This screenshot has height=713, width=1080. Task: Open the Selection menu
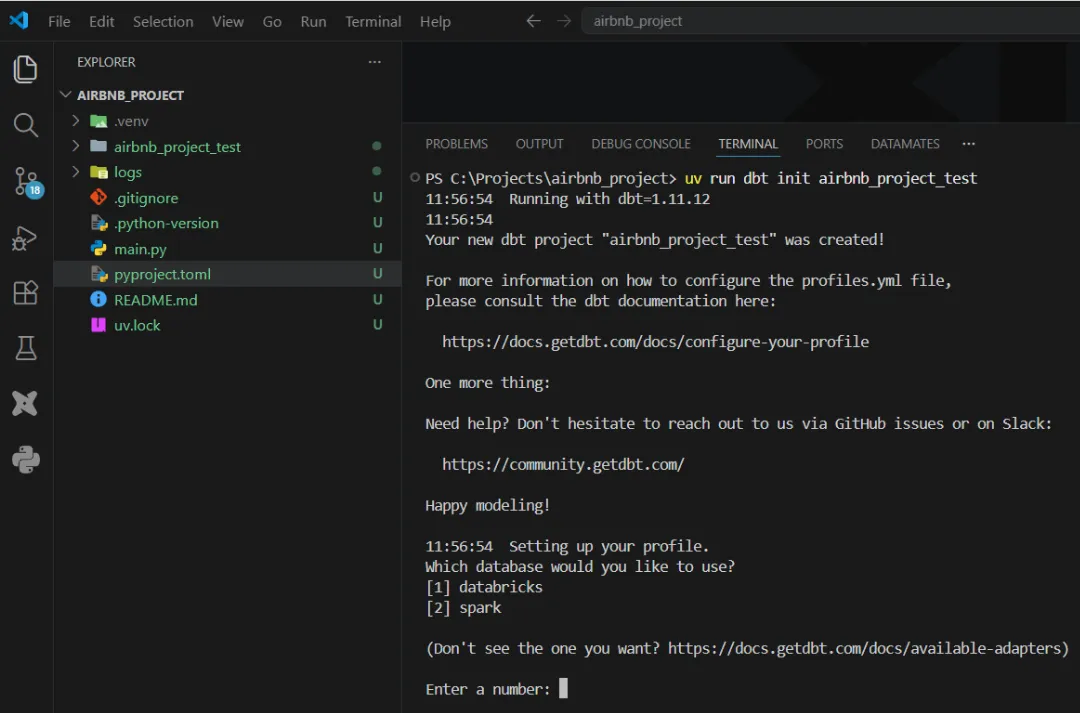(163, 21)
